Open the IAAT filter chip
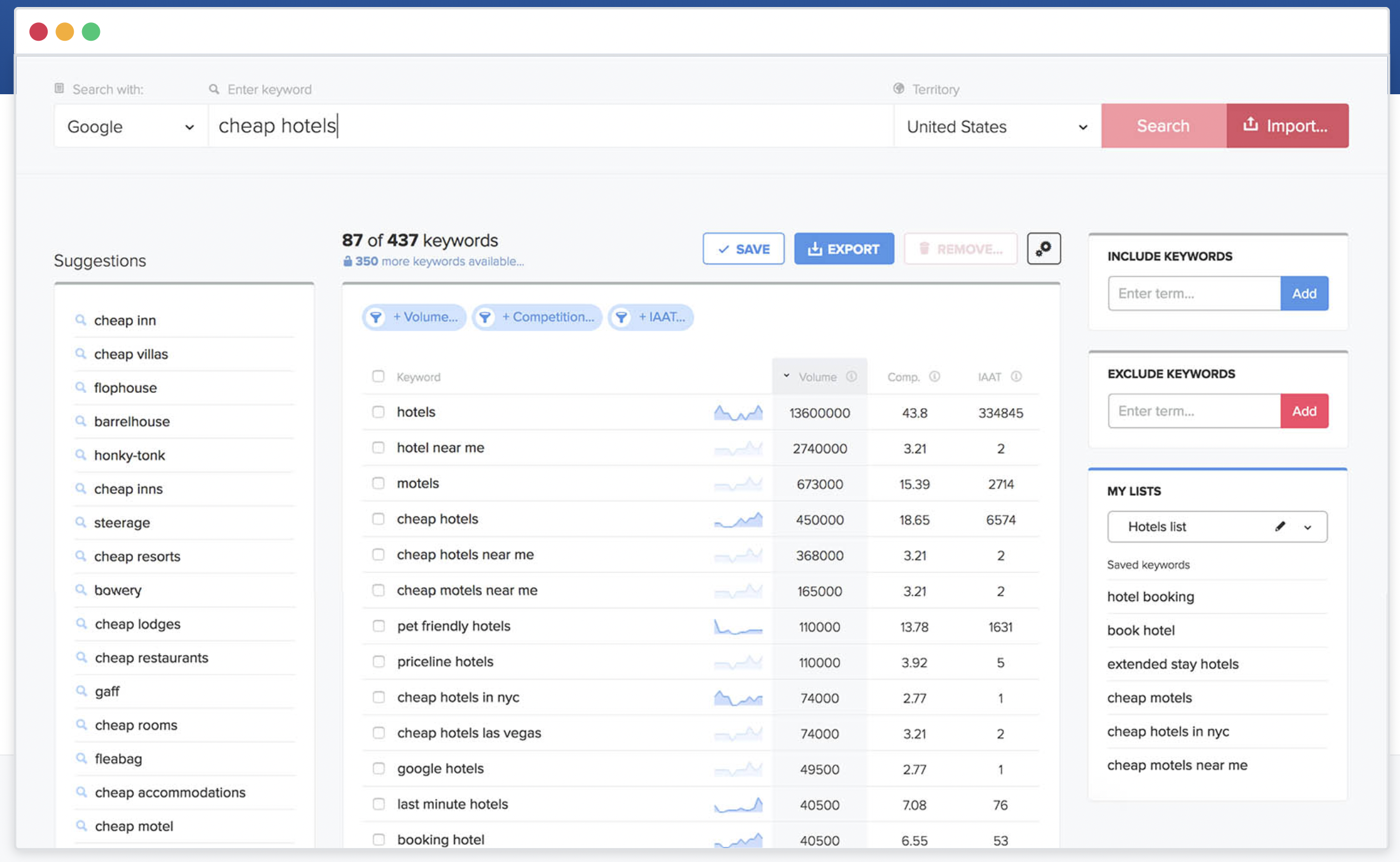The width and height of the screenshot is (1400, 862). [650, 317]
